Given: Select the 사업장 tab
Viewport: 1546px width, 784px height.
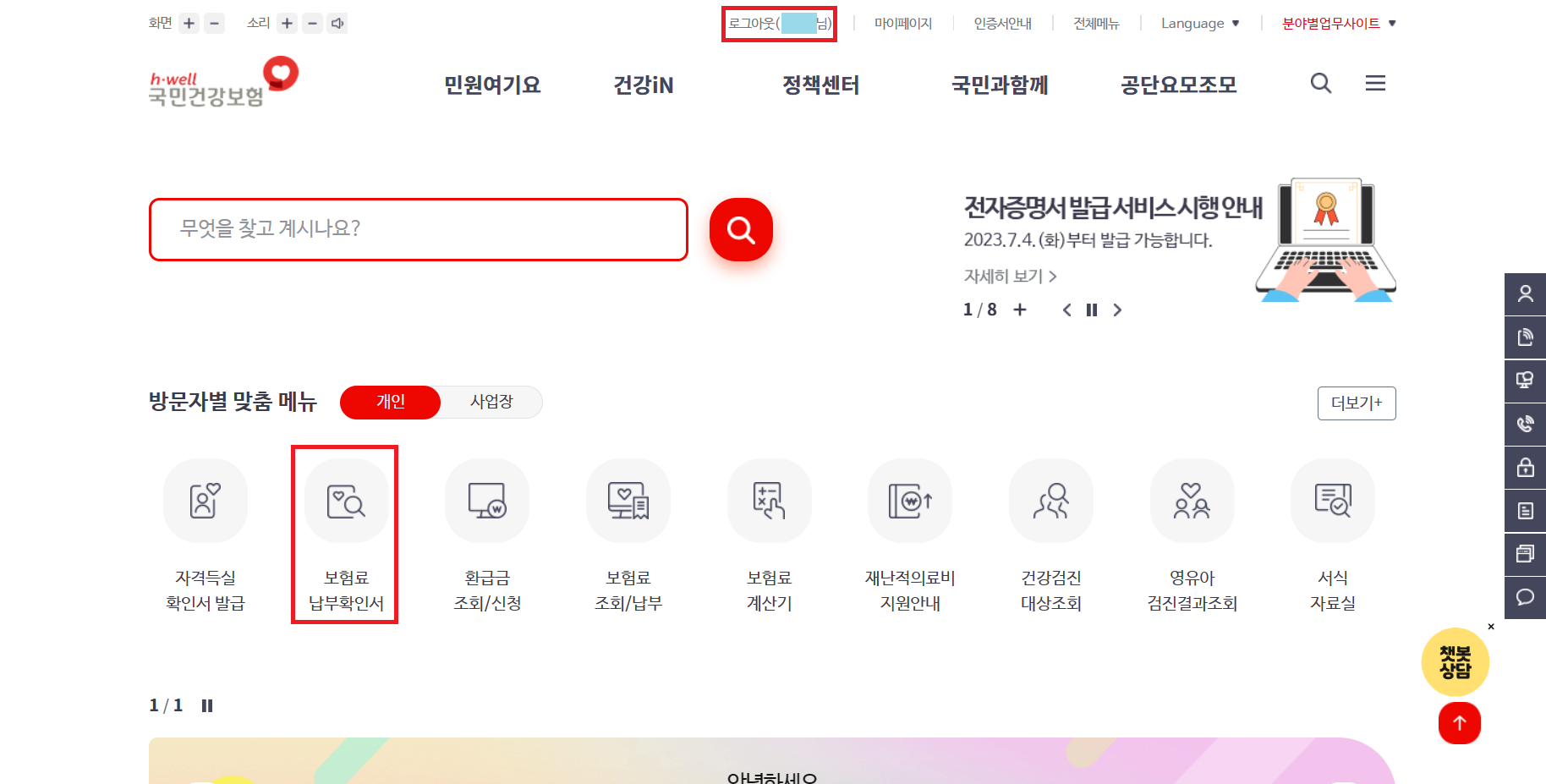Looking at the screenshot, I should click(x=491, y=402).
